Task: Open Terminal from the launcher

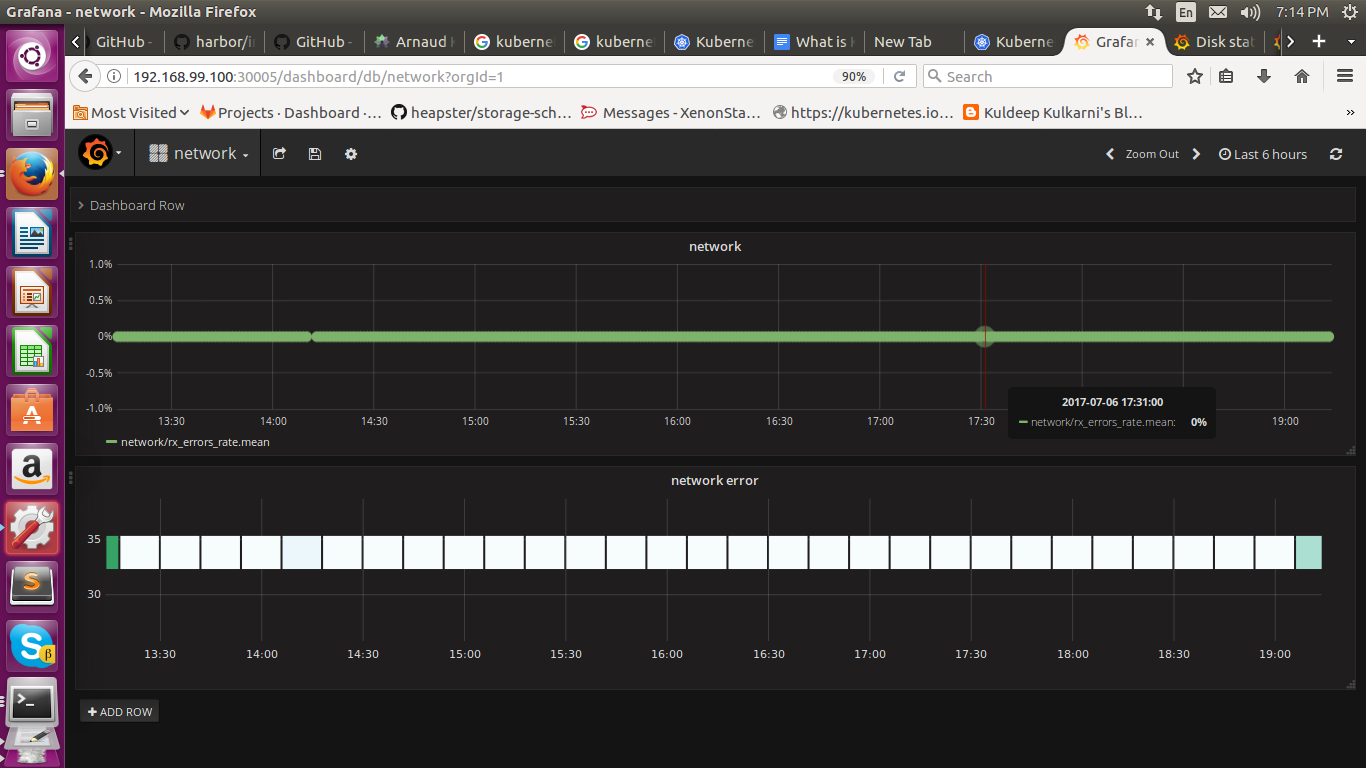Action: [33, 704]
